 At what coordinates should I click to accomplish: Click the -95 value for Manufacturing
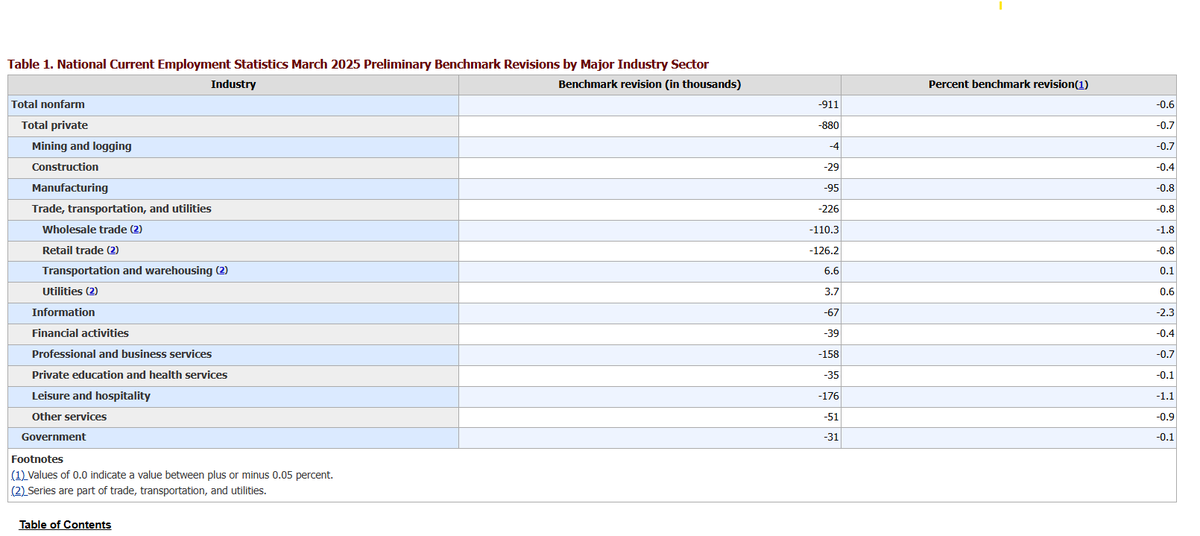[832, 188]
